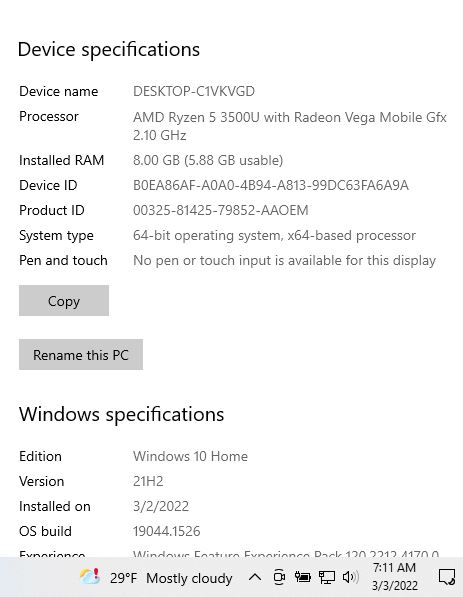Open the notification center icon

(x=447, y=577)
